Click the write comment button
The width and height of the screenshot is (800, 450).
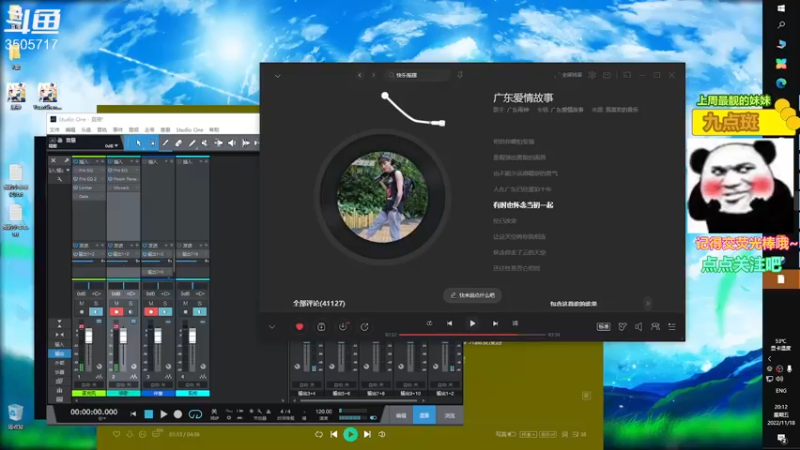click(x=472, y=295)
